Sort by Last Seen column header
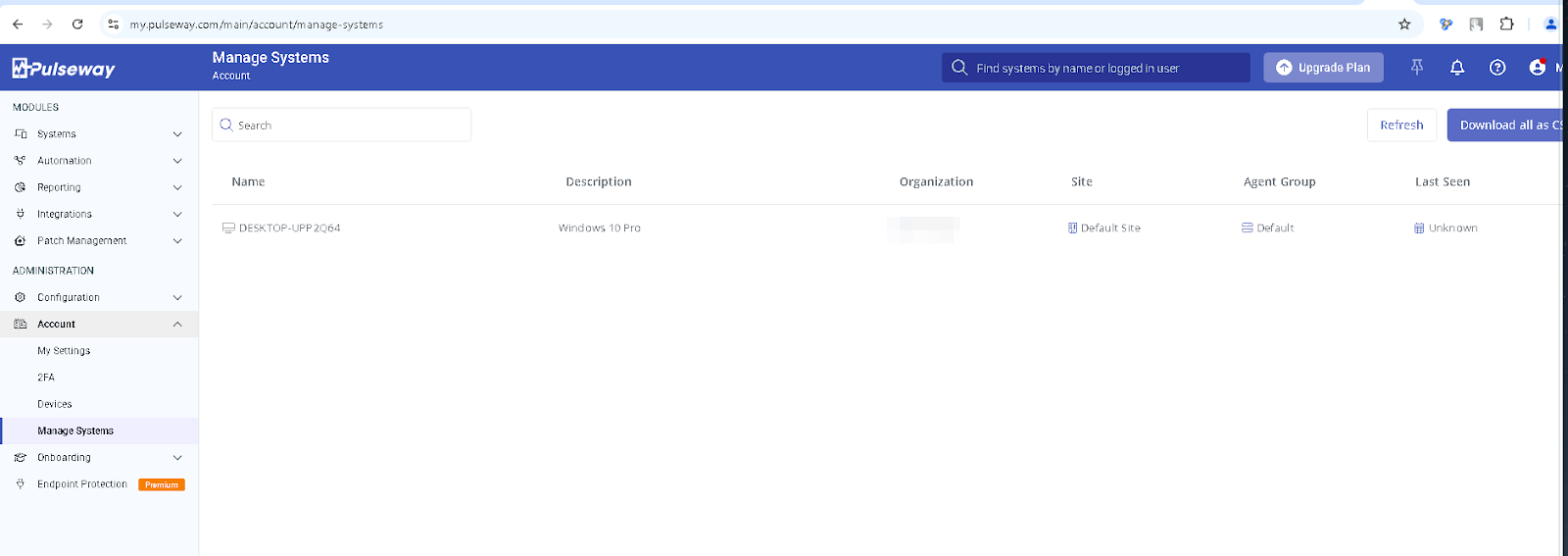This screenshot has width=1568, height=556. pos(1443,181)
